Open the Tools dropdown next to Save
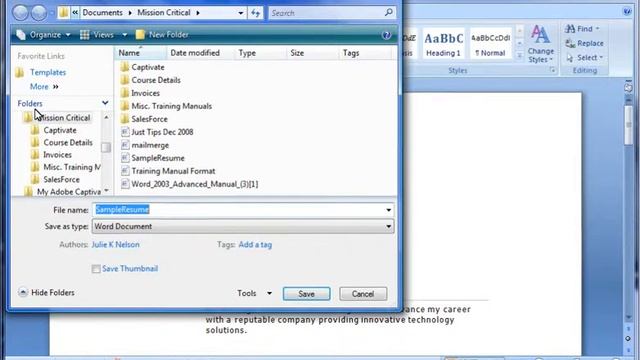Screen dimensions: 640x360 (269, 293)
